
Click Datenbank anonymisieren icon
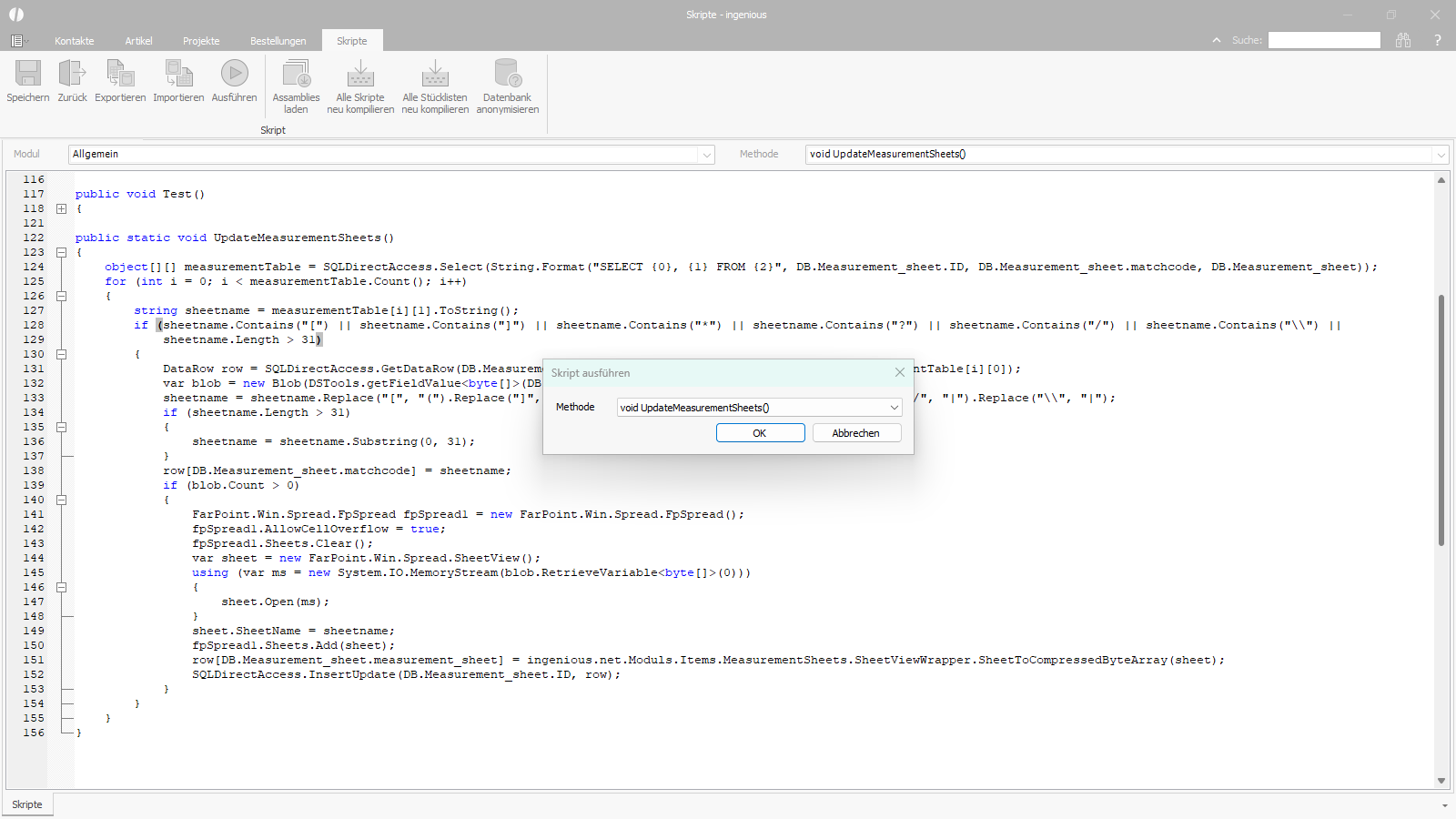pos(507,75)
